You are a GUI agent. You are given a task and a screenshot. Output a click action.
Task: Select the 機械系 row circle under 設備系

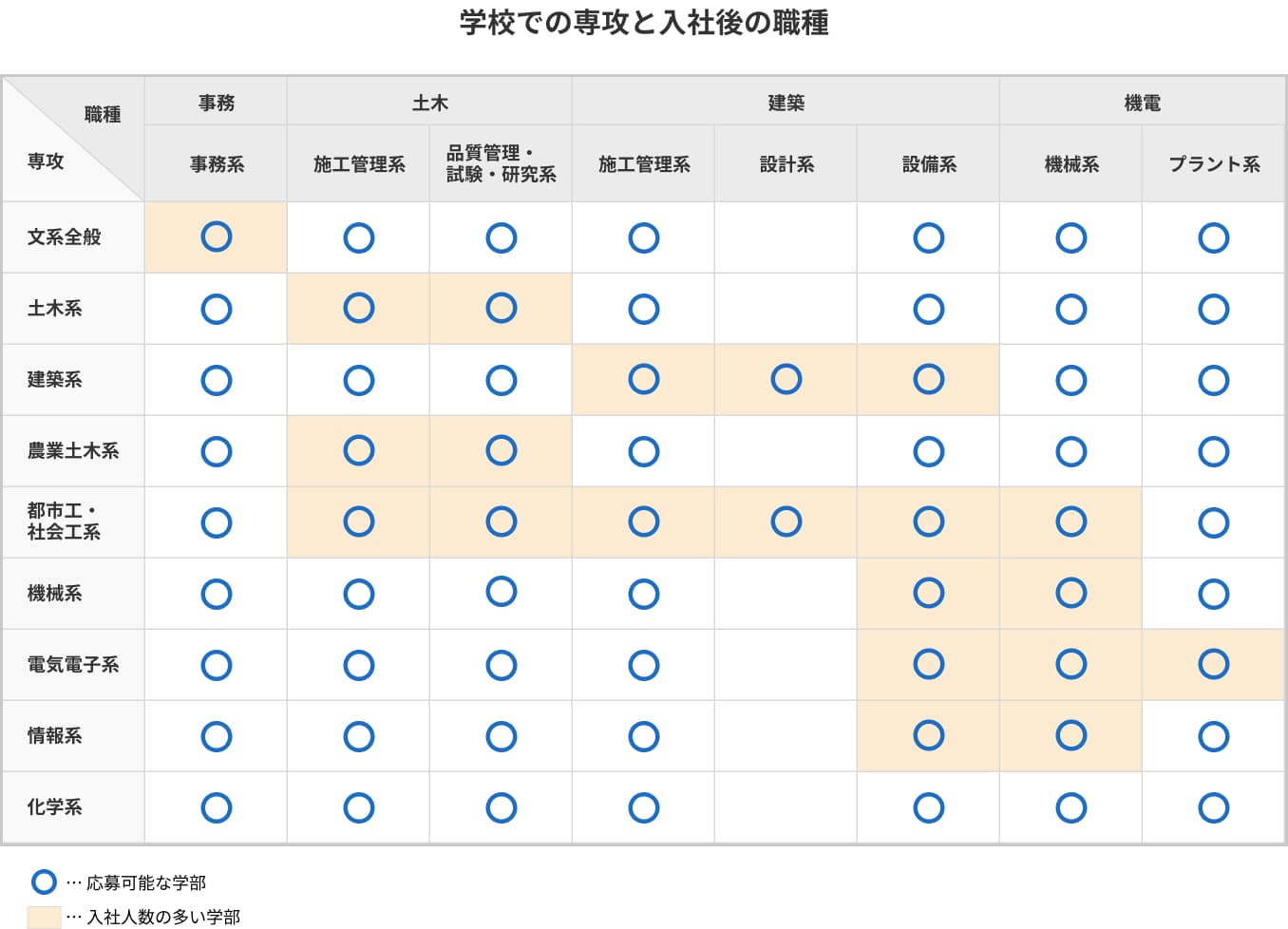[x=929, y=593]
